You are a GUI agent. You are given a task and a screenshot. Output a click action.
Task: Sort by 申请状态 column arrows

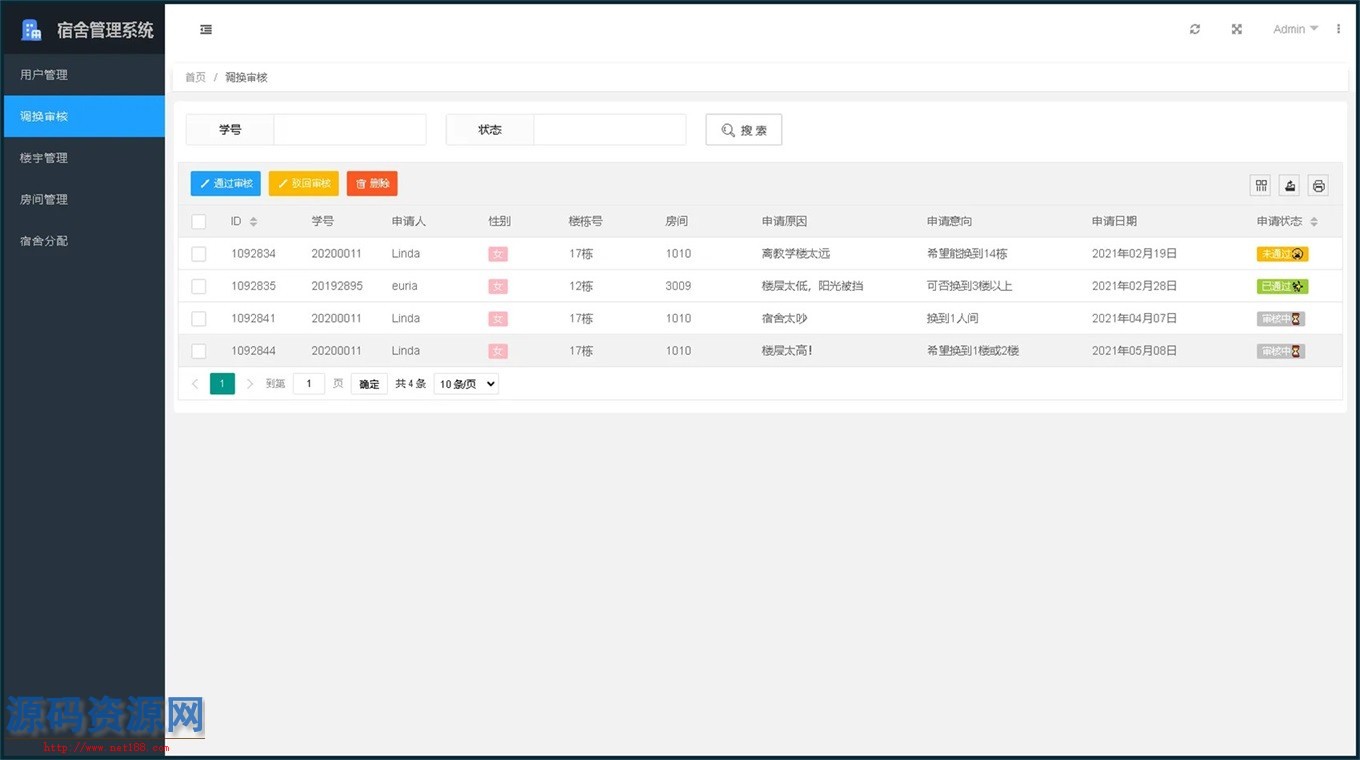(1314, 222)
